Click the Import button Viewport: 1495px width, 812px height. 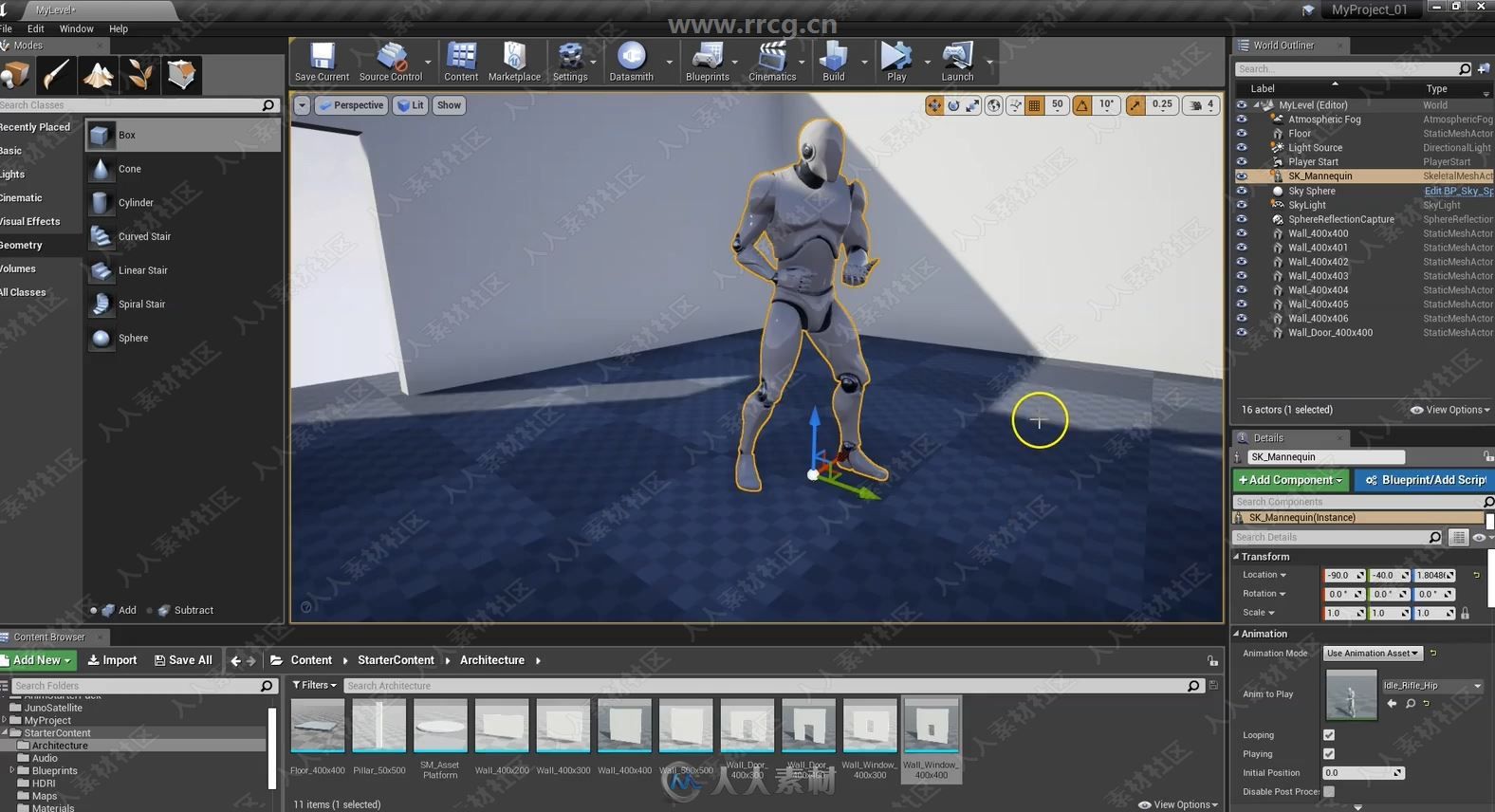pos(112,660)
